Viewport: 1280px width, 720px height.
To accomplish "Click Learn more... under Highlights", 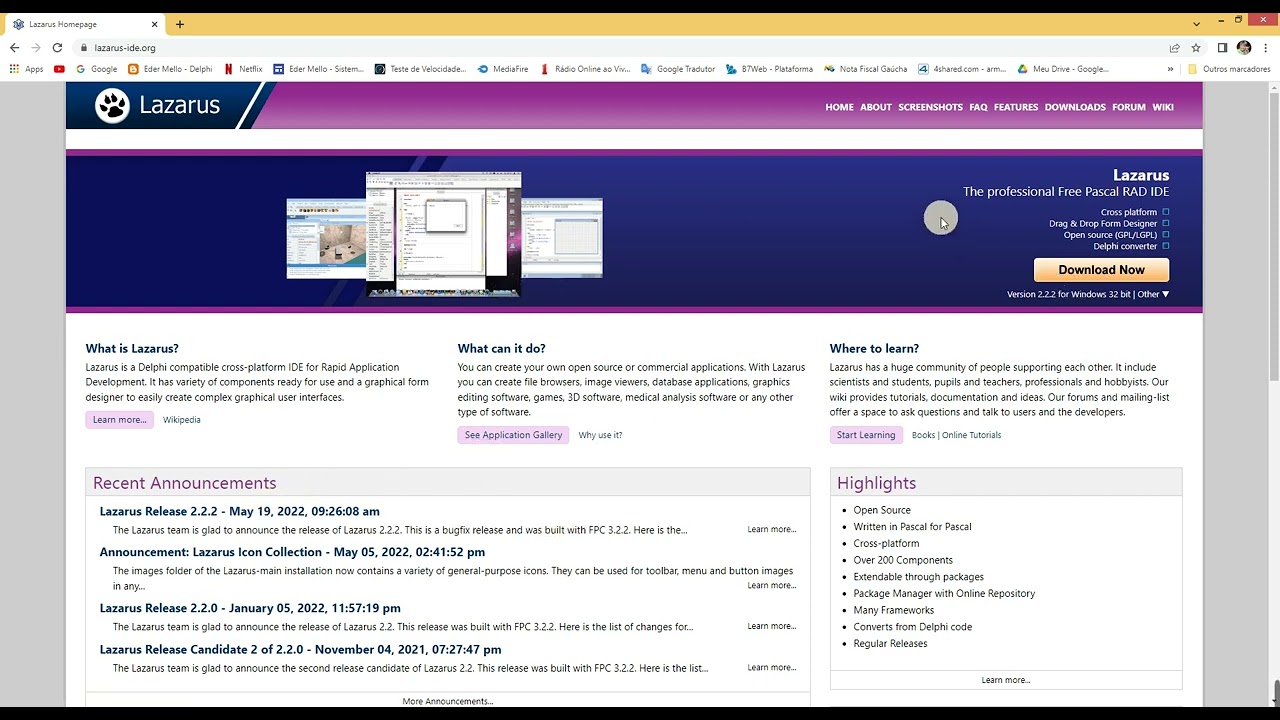I will pos(1006,680).
